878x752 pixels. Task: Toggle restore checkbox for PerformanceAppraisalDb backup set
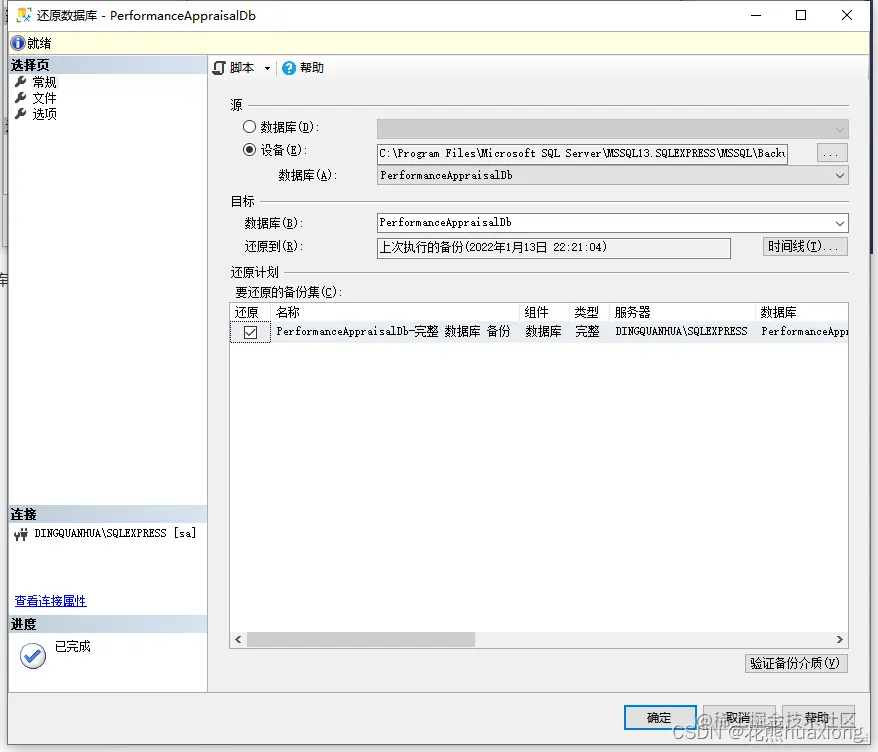[x=250, y=332]
